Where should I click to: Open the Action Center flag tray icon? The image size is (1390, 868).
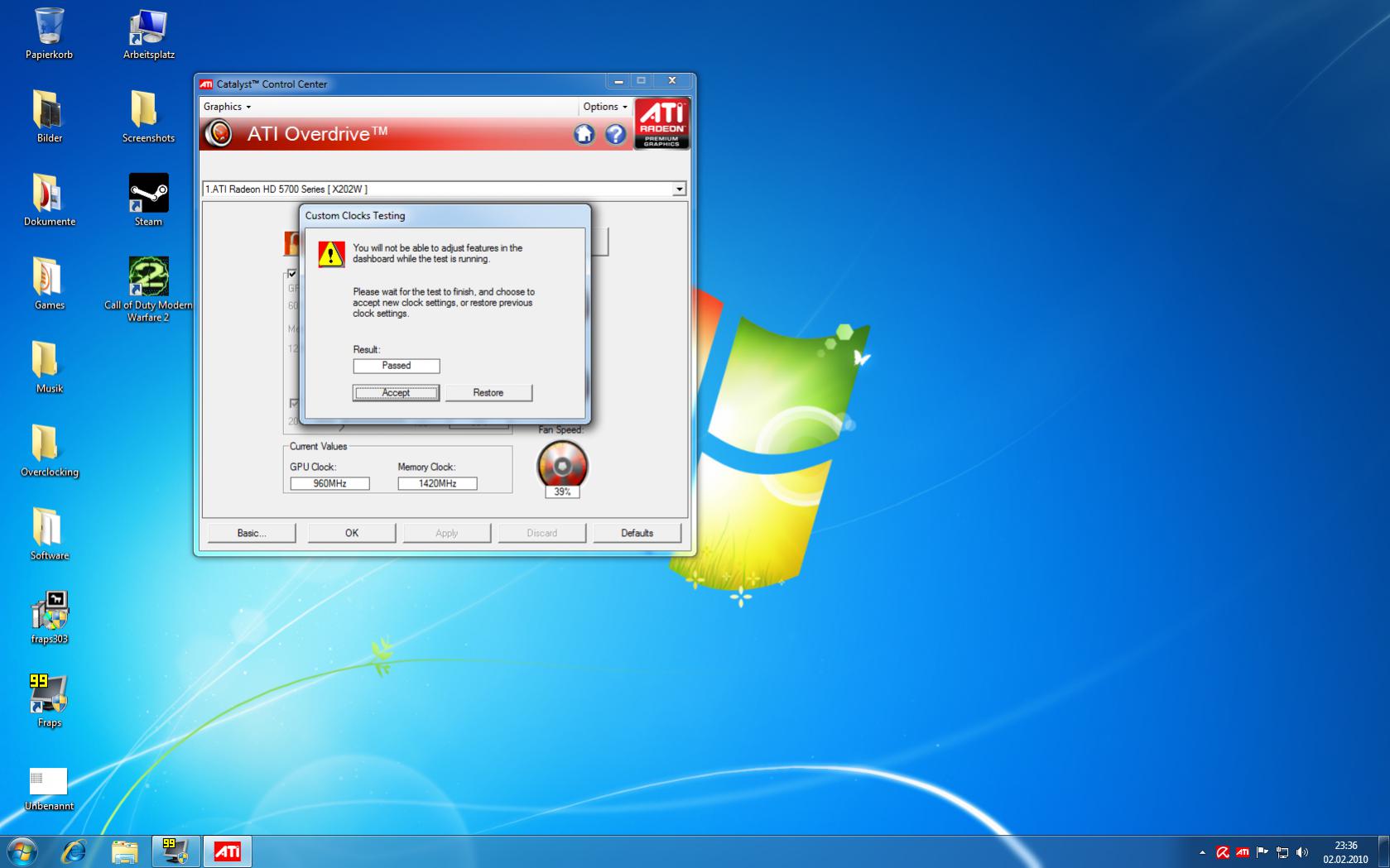(x=1262, y=852)
